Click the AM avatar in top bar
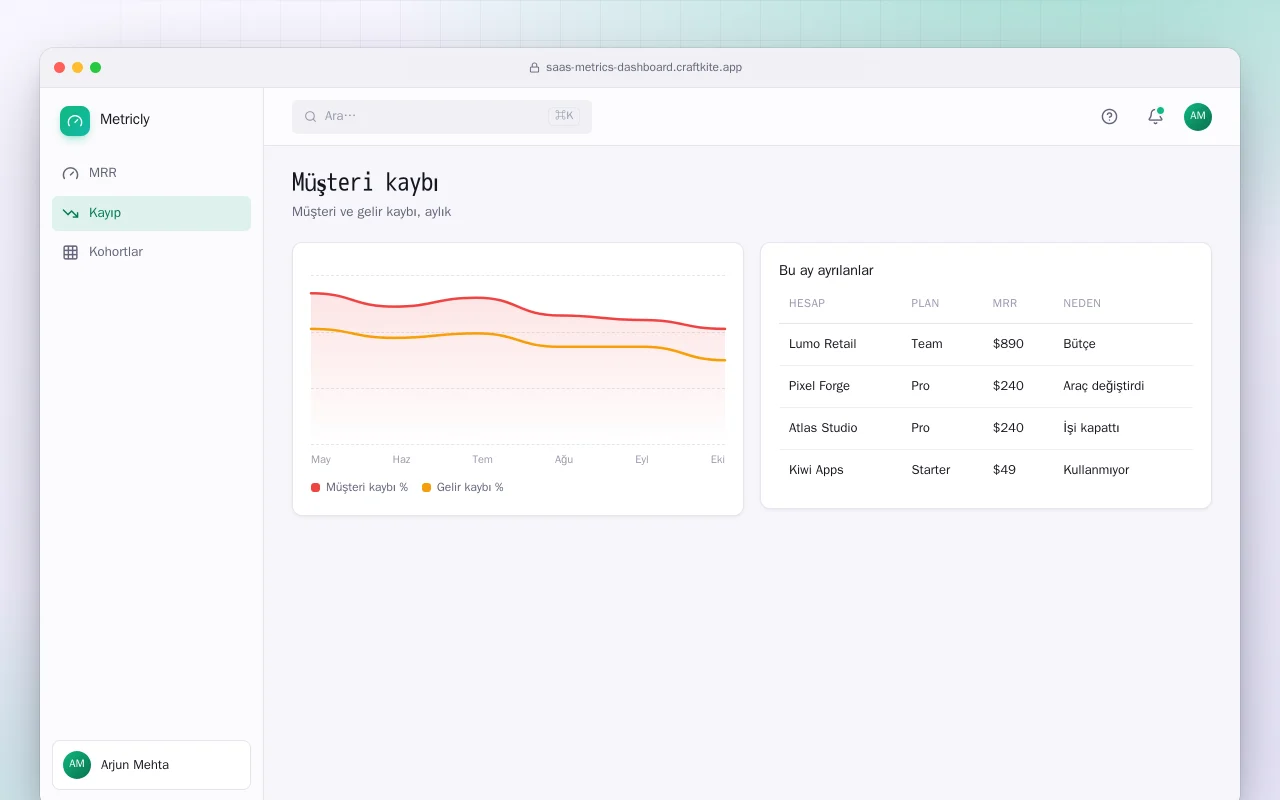This screenshot has width=1280, height=800. [x=1198, y=116]
